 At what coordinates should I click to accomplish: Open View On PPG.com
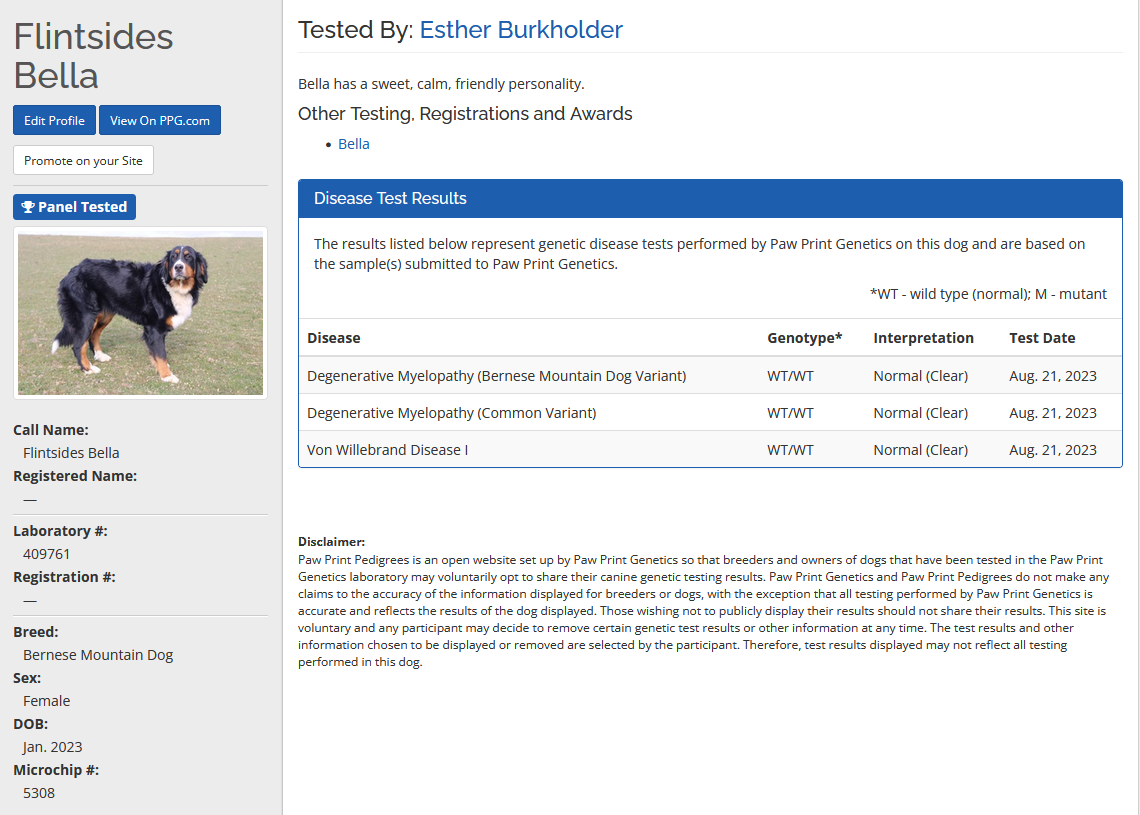[x=160, y=120]
